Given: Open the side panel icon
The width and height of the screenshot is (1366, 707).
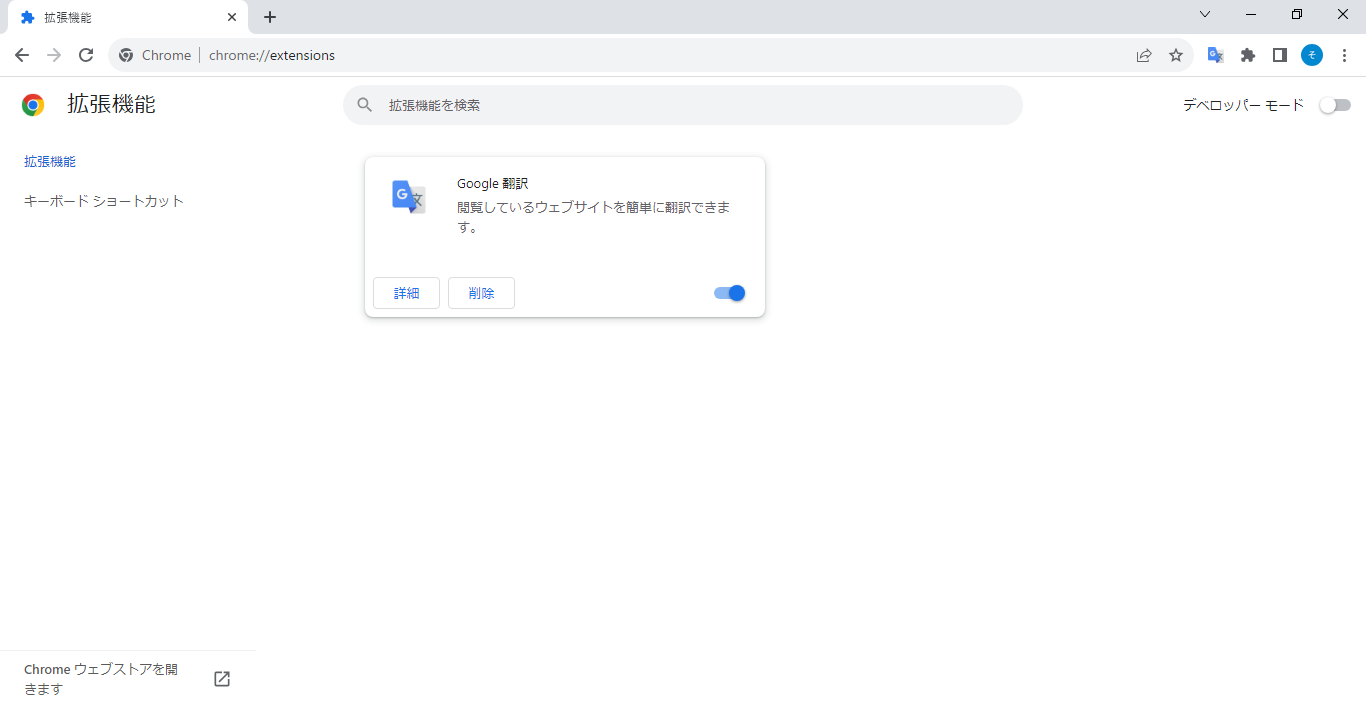Looking at the screenshot, I should point(1279,55).
